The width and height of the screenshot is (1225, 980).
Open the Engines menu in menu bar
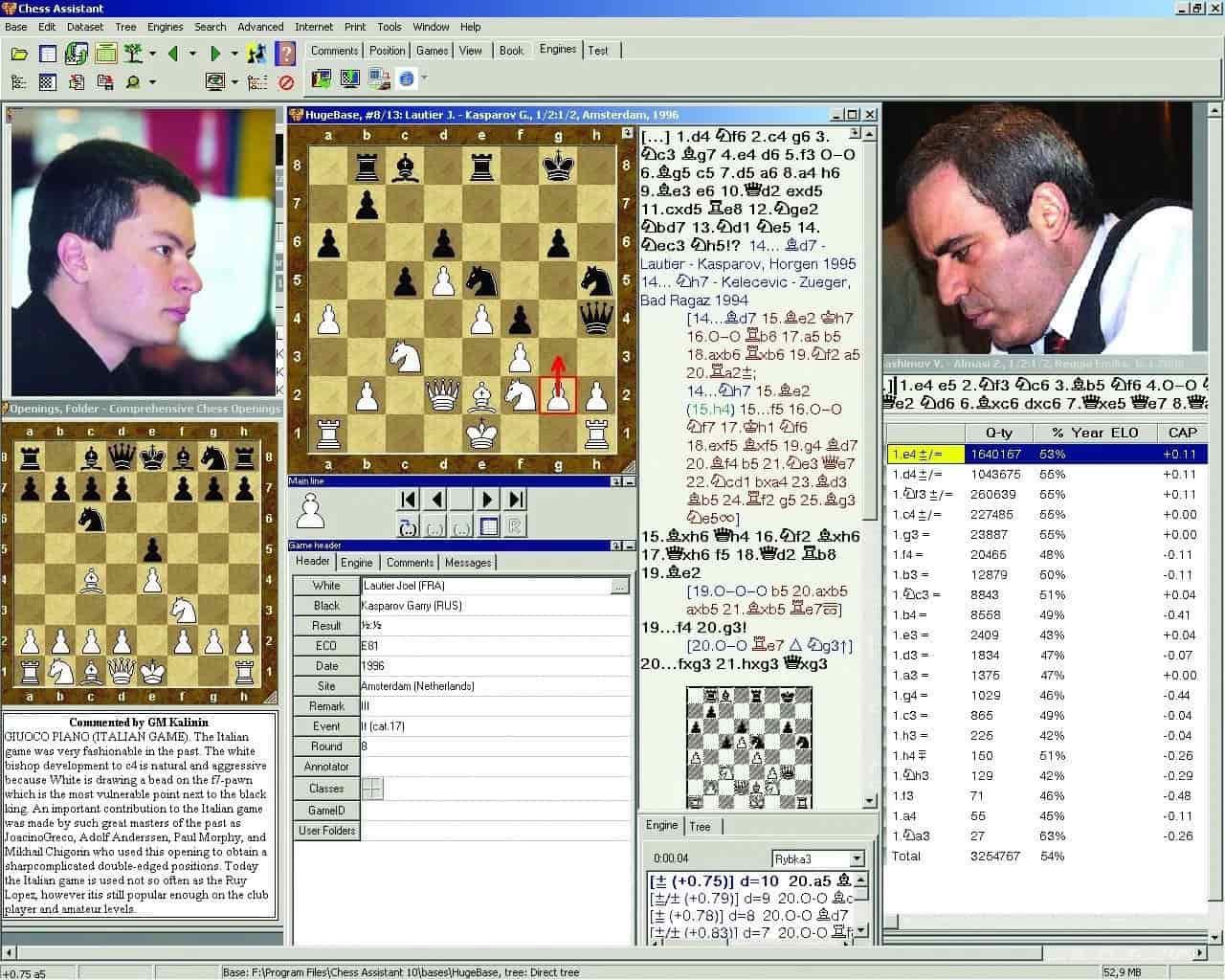point(166,27)
